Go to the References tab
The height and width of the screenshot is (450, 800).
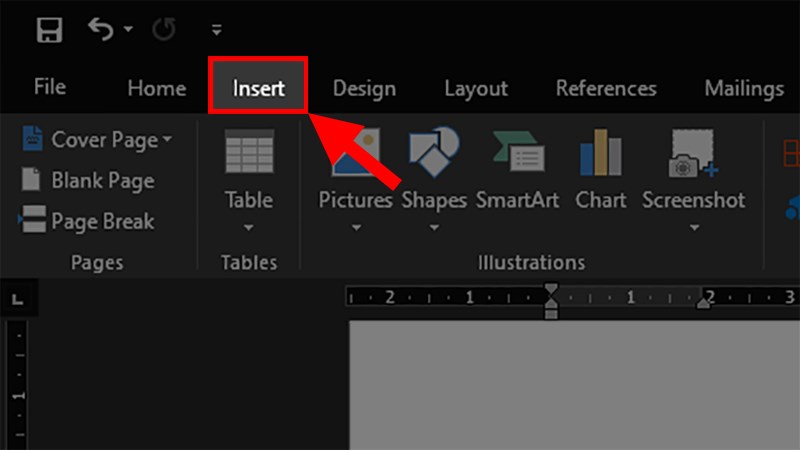click(x=606, y=88)
